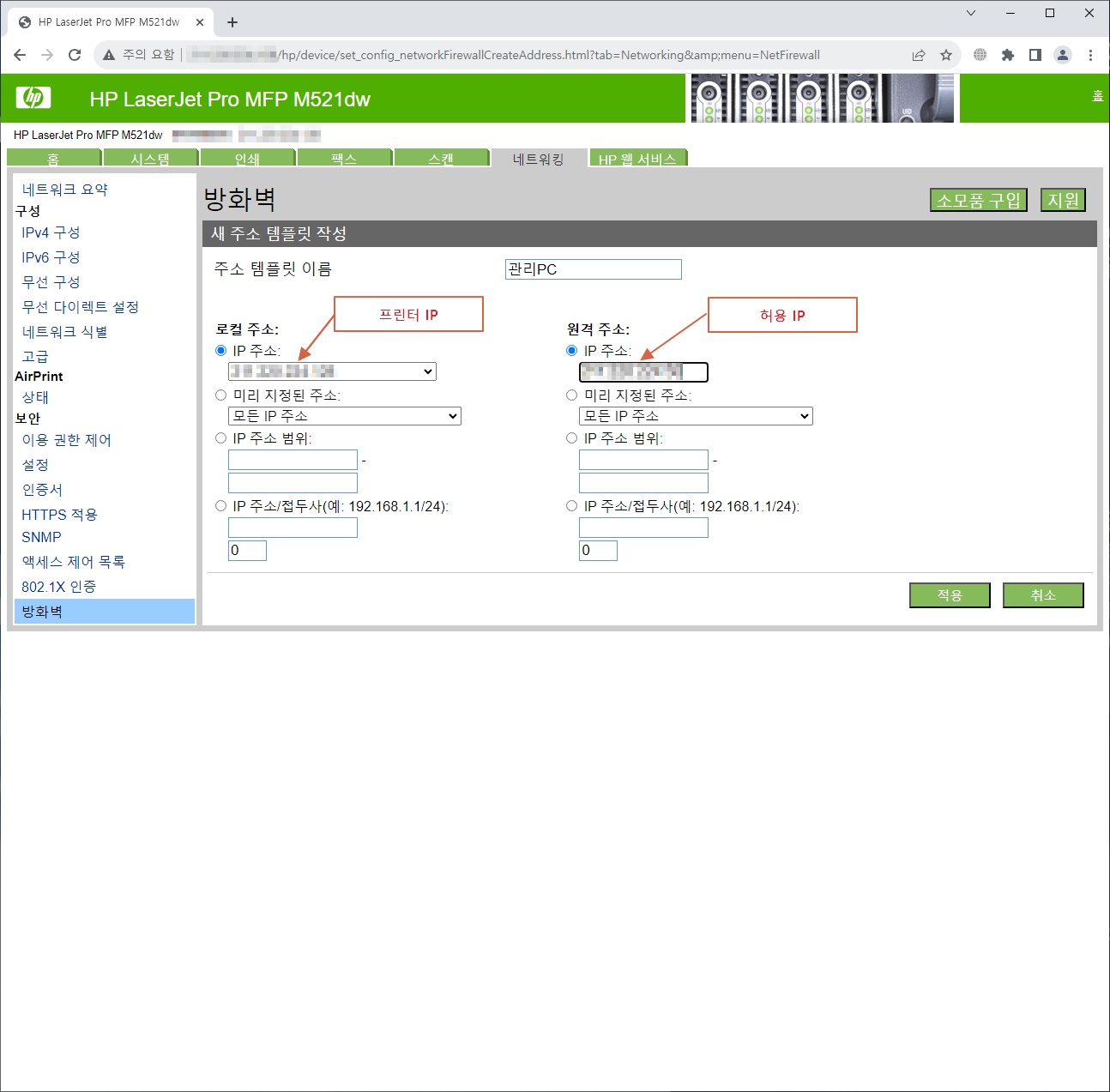The height and width of the screenshot is (1092, 1110).
Task: Open 이용 권한 제어 link
Action: 67,440
